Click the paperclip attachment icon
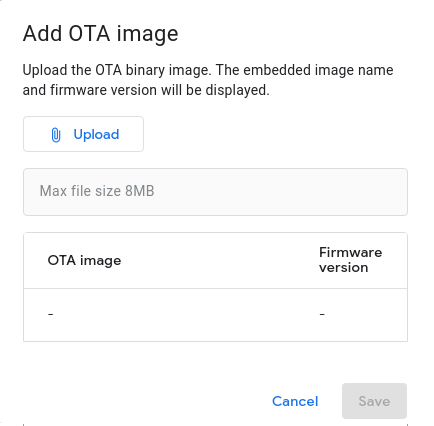434x426 pixels. point(56,135)
